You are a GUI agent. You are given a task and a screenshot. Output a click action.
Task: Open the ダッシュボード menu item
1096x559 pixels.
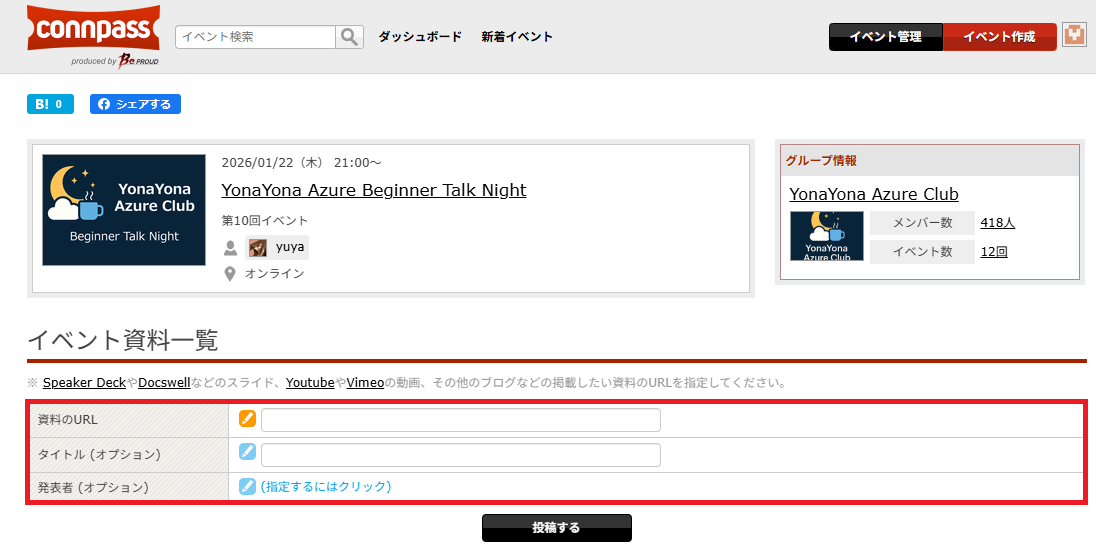pos(420,37)
